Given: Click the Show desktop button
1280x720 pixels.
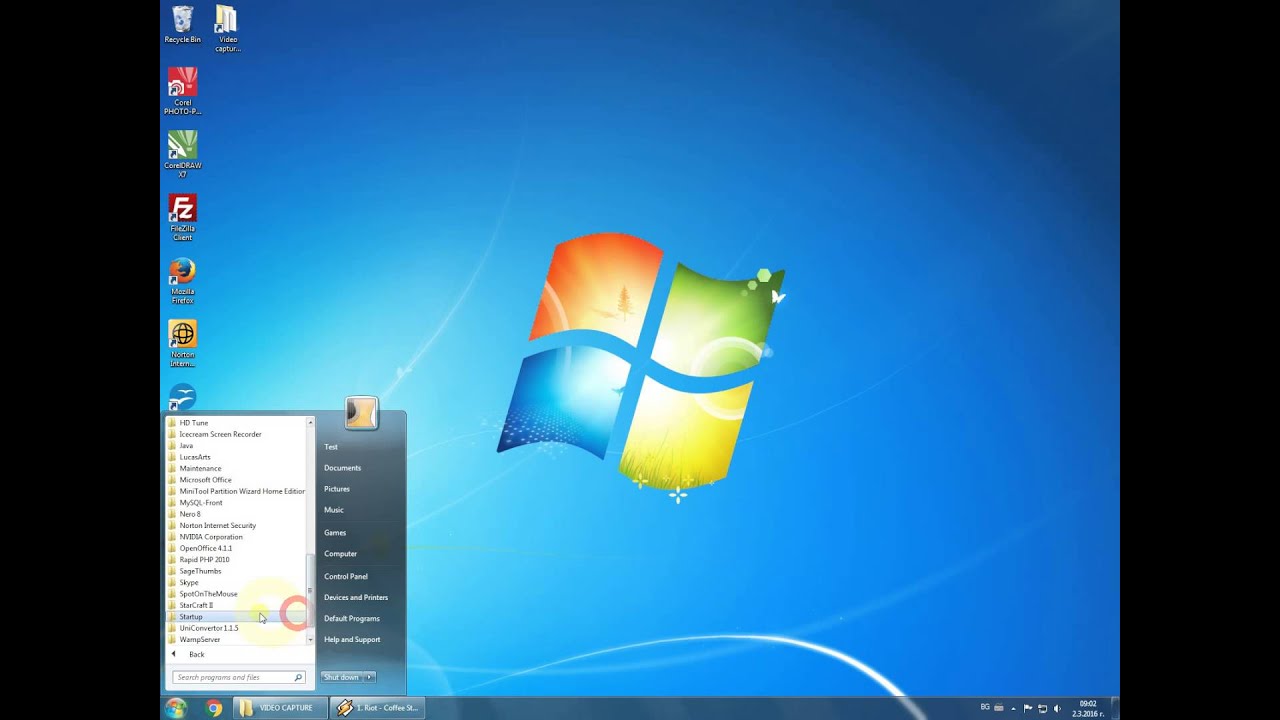Looking at the screenshot, I should (1114, 708).
